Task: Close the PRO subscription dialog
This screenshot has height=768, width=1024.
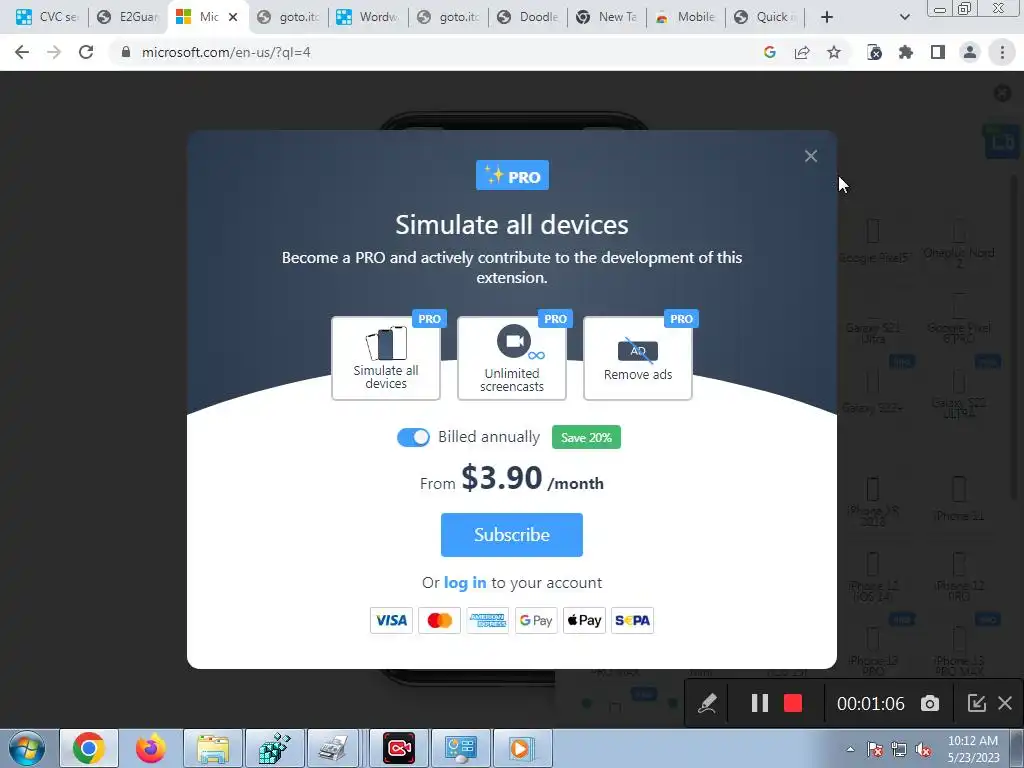Action: tap(810, 155)
